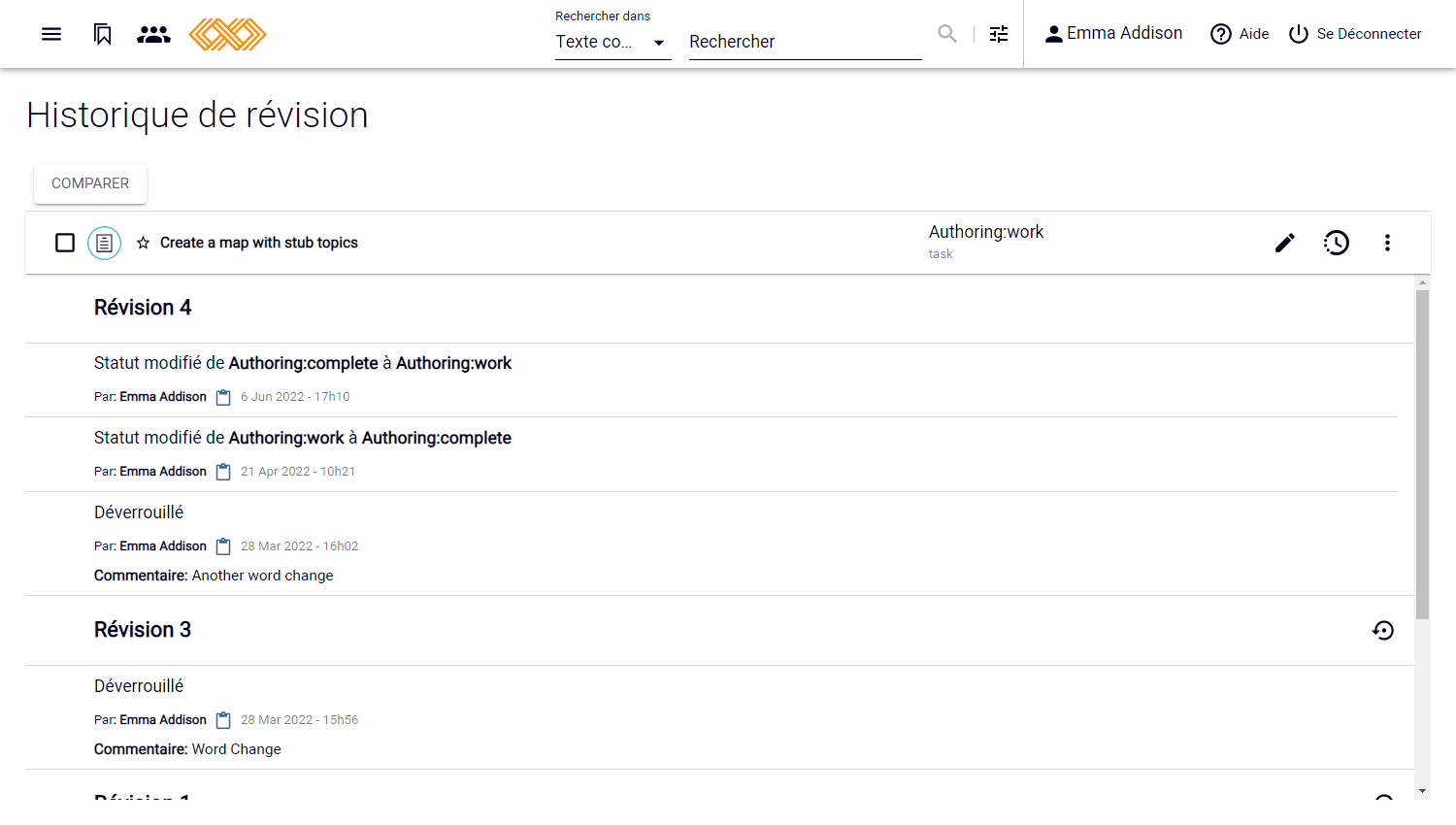1456x825 pixels.
Task: Click the Révision 3 heading
Action: (143, 630)
